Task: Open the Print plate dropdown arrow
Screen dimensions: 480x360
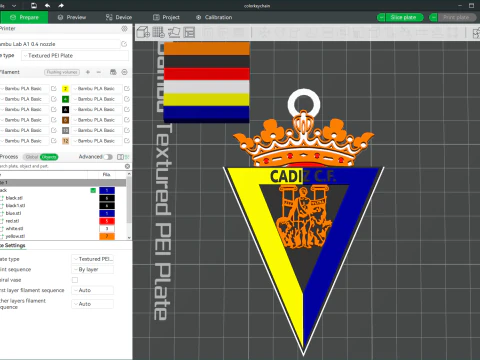Action: [x=433, y=17]
